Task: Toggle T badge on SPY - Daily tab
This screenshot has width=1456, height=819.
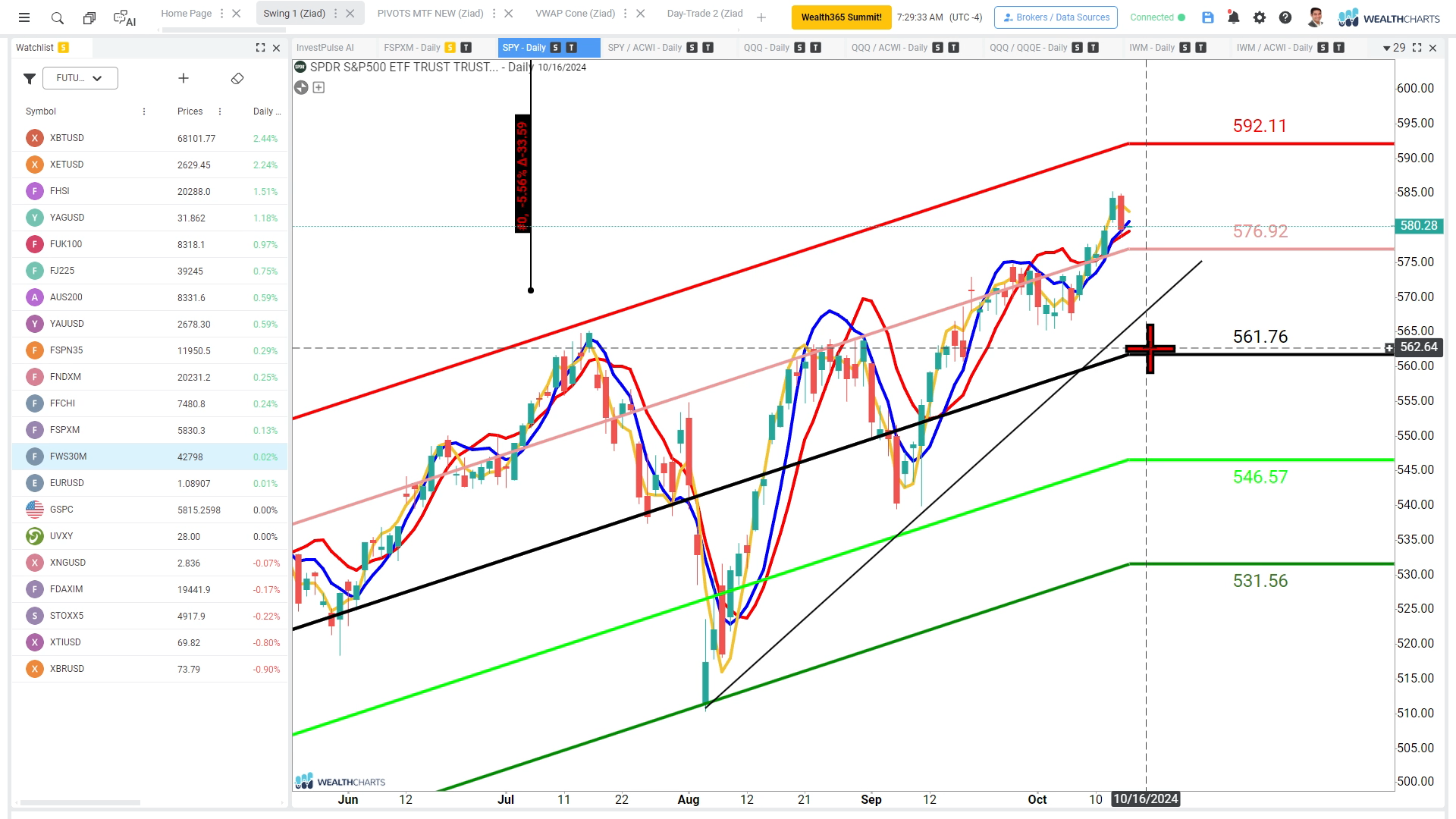Action: point(572,48)
